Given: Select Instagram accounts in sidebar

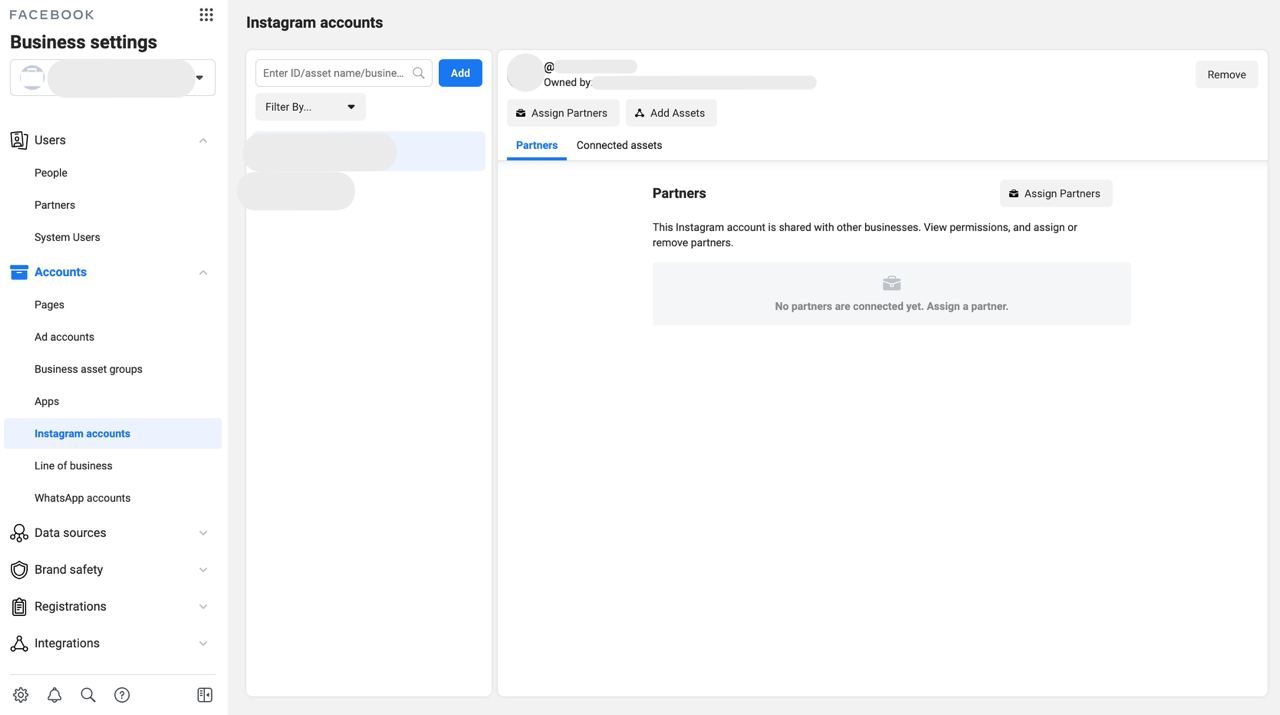Looking at the screenshot, I should click(113, 434).
